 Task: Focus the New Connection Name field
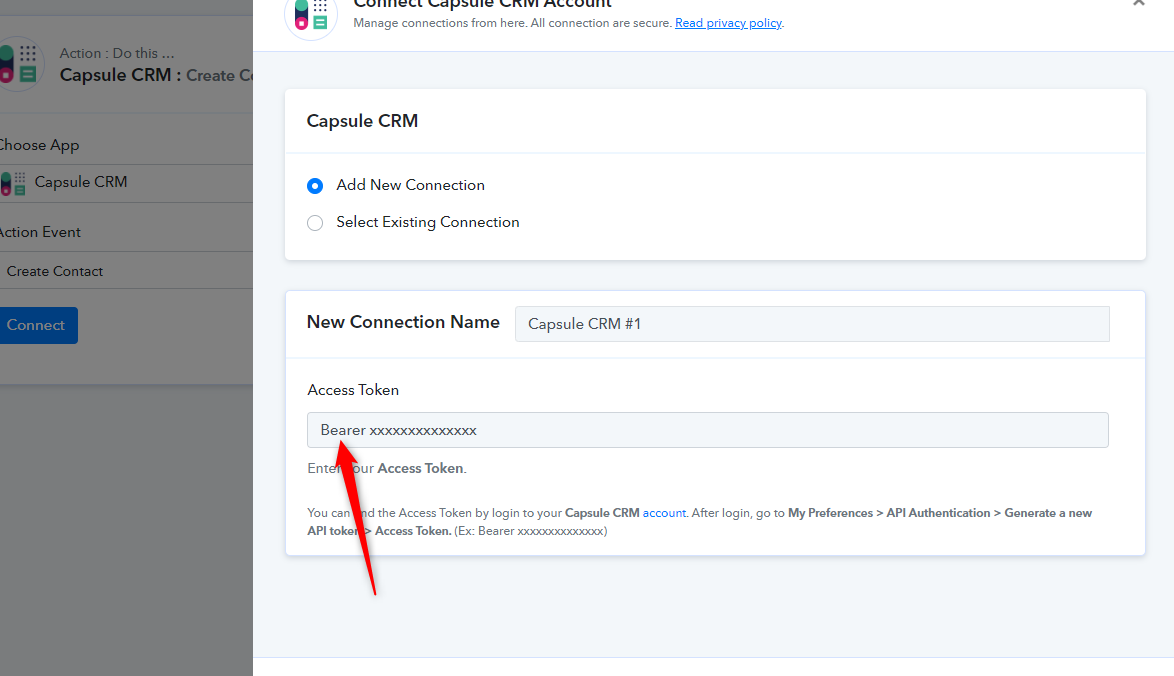(812, 324)
